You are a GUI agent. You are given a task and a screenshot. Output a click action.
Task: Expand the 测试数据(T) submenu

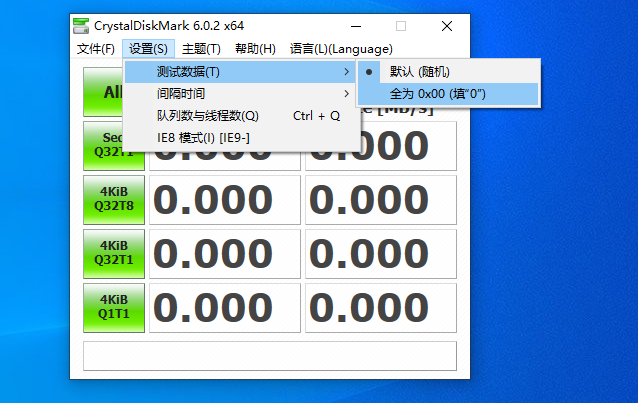click(x=242, y=72)
